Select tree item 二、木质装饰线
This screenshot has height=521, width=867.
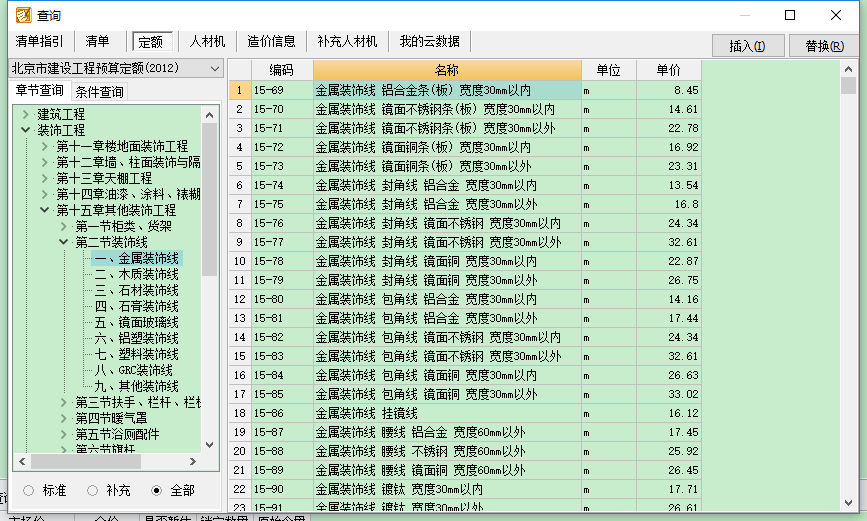pyautogui.click(x=137, y=274)
